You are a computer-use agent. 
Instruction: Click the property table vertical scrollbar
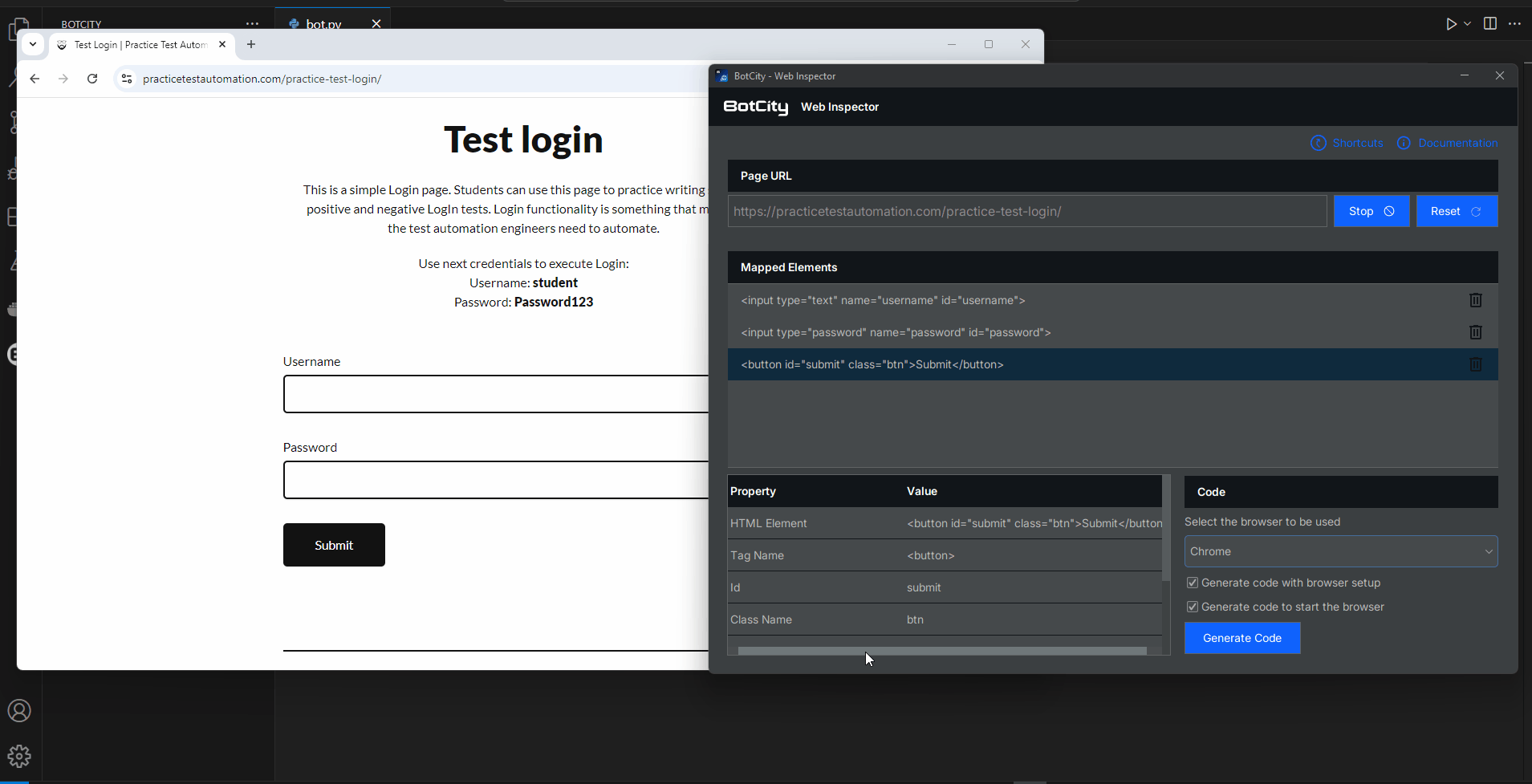click(x=1166, y=527)
